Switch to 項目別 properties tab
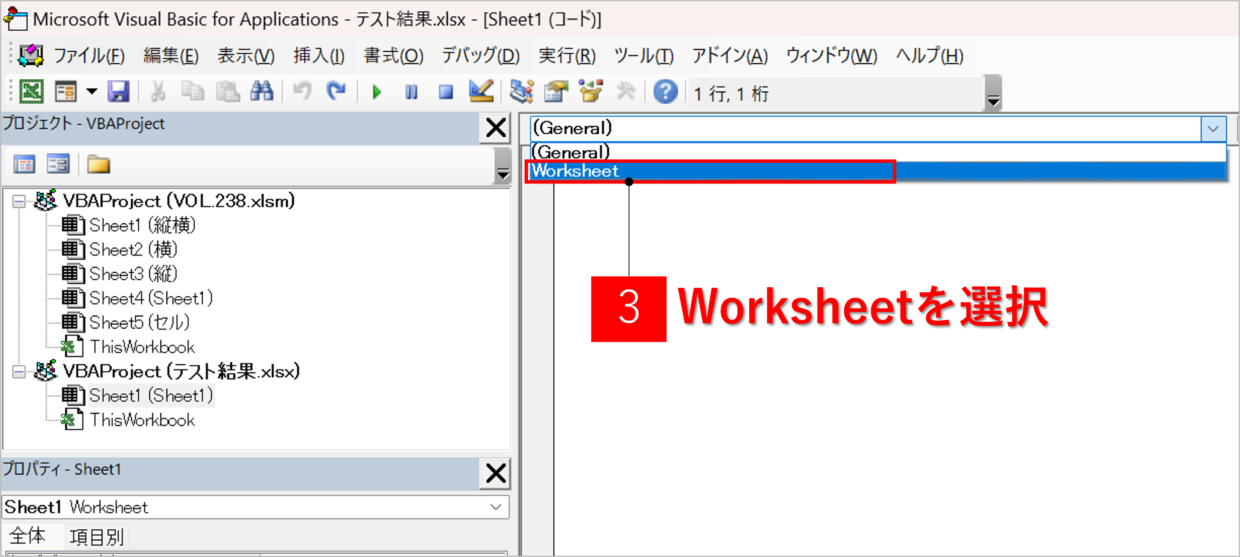This screenshot has width=1240, height=557. point(96,536)
